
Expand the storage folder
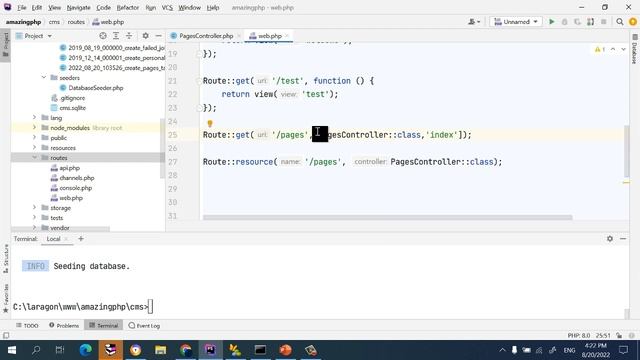[x=34, y=208]
